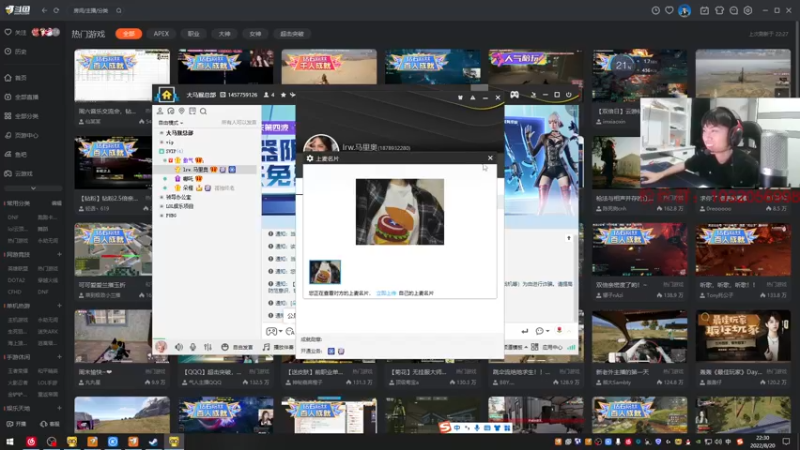Click the search magnifier in YY channel toolbar
Viewport: 800px width, 450px height.
pyautogui.click(x=203, y=111)
